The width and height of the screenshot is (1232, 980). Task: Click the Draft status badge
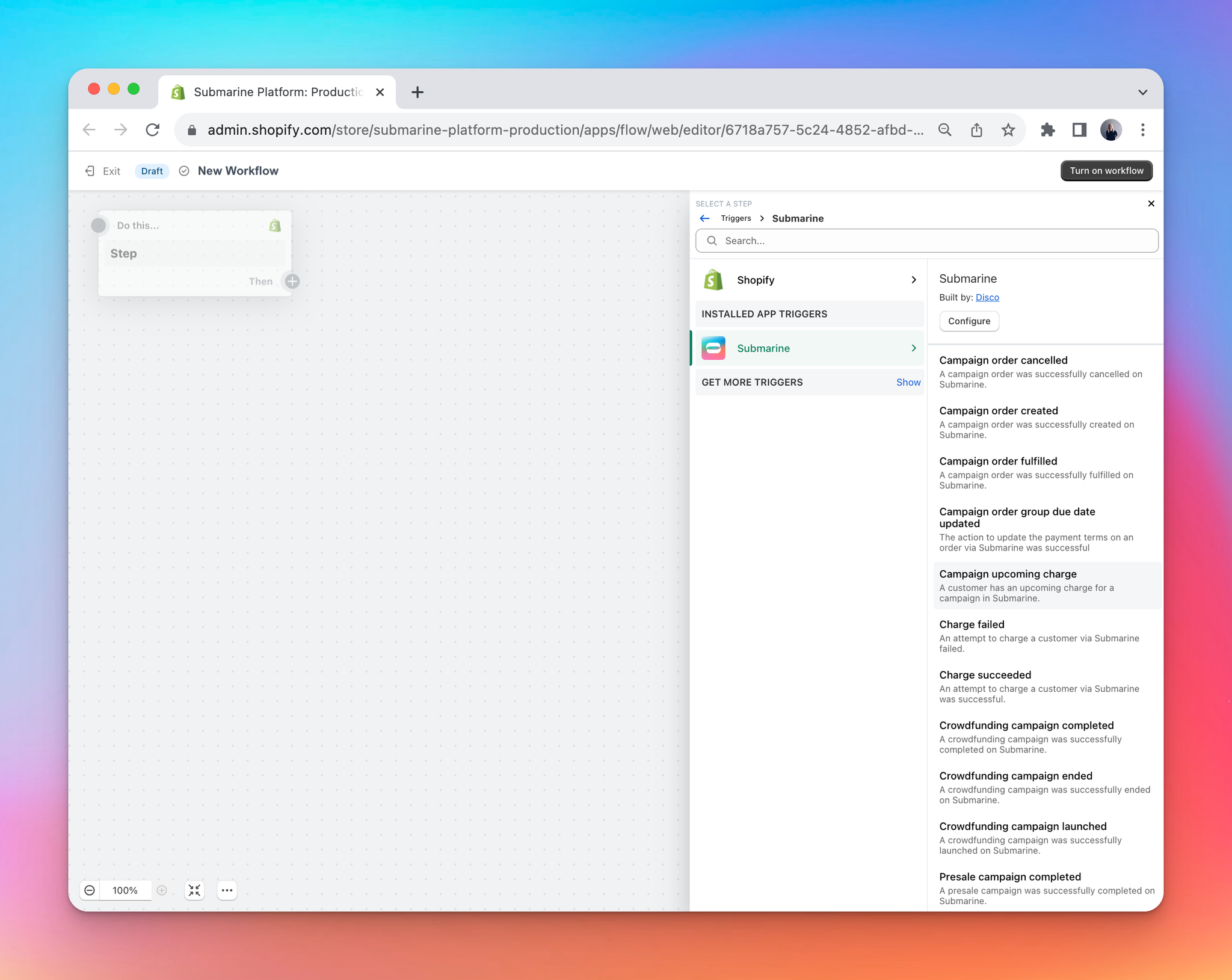(152, 171)
